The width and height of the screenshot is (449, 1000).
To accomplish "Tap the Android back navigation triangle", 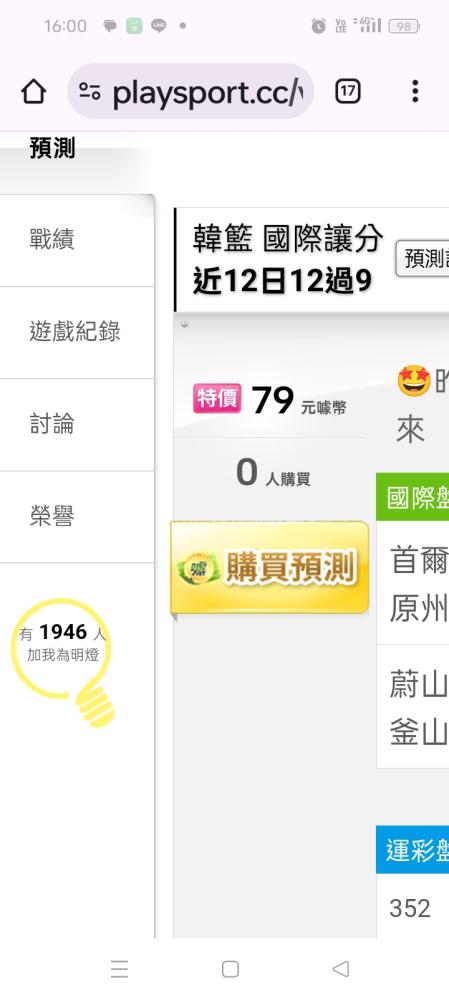I will 341,969.
